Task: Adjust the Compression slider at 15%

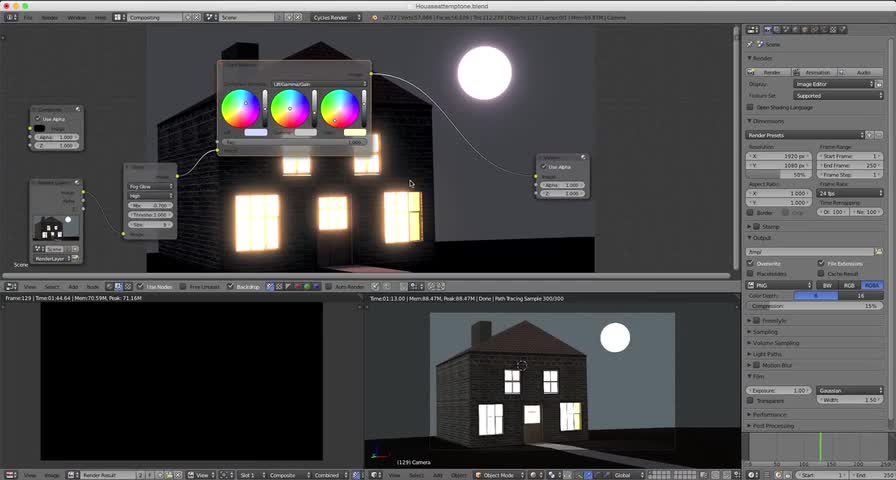Action: 815,306
